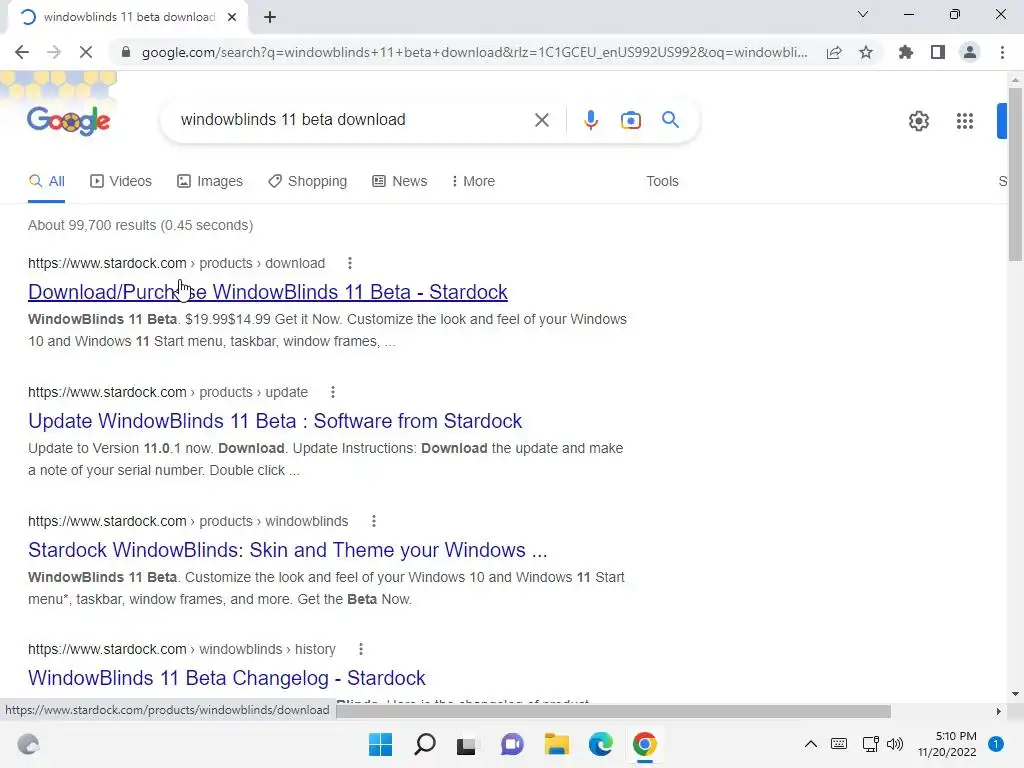Open File Explorer from taskbar
Screen dimensions: 1024x768
[556, 744]
